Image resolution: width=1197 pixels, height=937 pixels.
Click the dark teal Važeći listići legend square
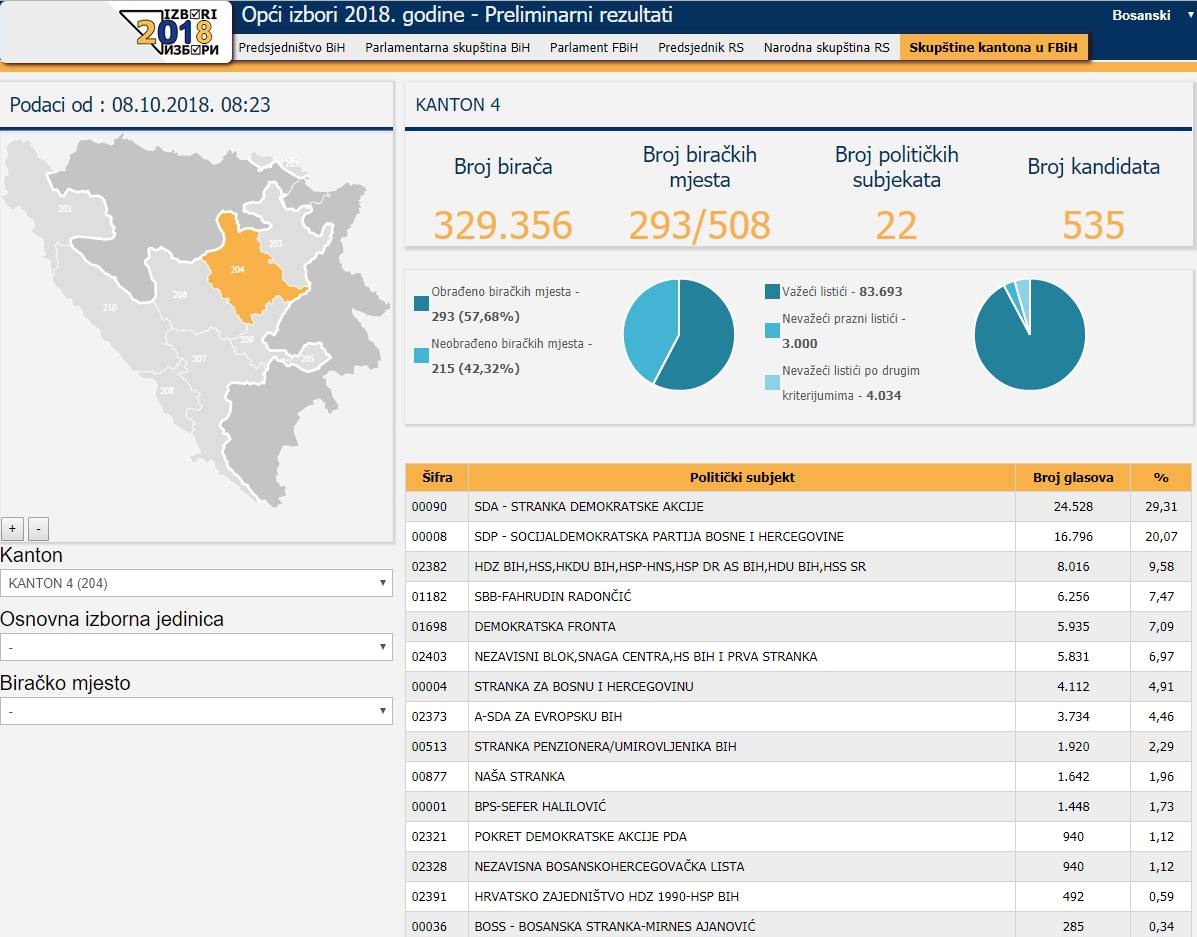click(x=772, y=292)
